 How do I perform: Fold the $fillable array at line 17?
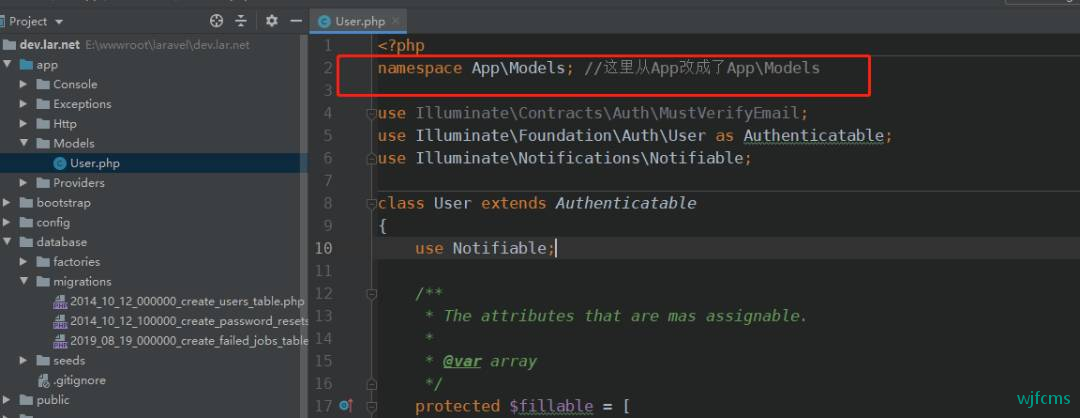click(371, 406)
